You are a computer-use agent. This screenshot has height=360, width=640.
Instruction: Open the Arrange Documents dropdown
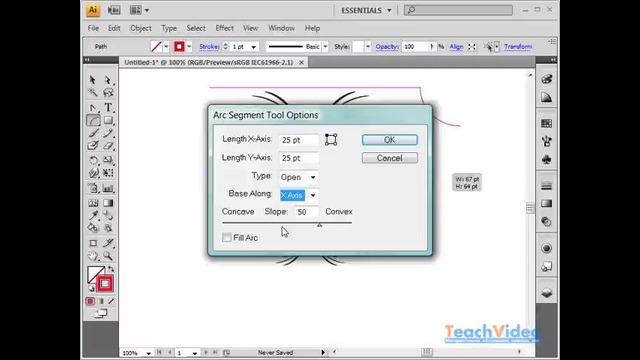tap(139, 10)
